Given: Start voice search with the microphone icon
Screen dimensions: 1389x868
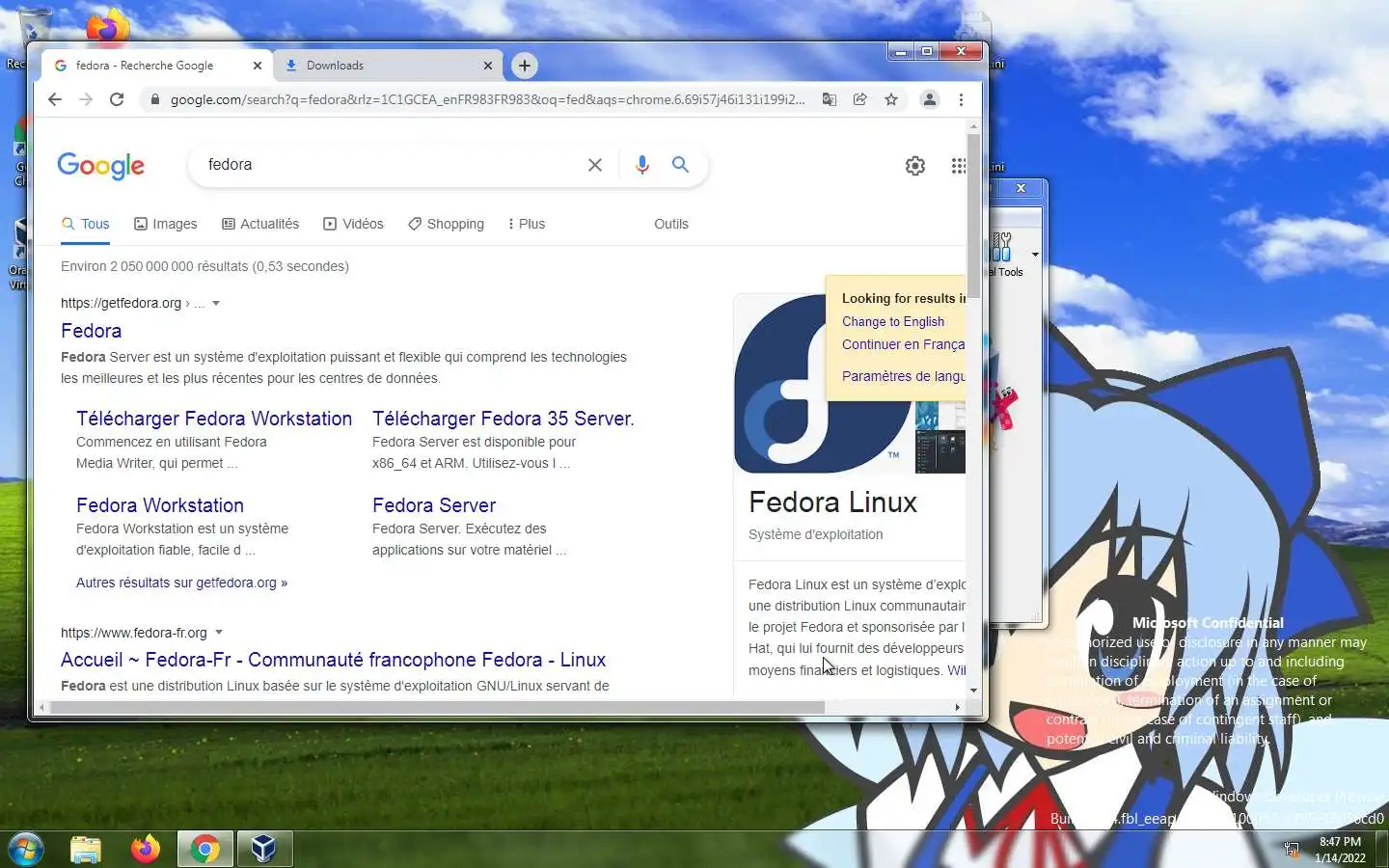Looking at the screenshot, I should [x=642, y=165].
